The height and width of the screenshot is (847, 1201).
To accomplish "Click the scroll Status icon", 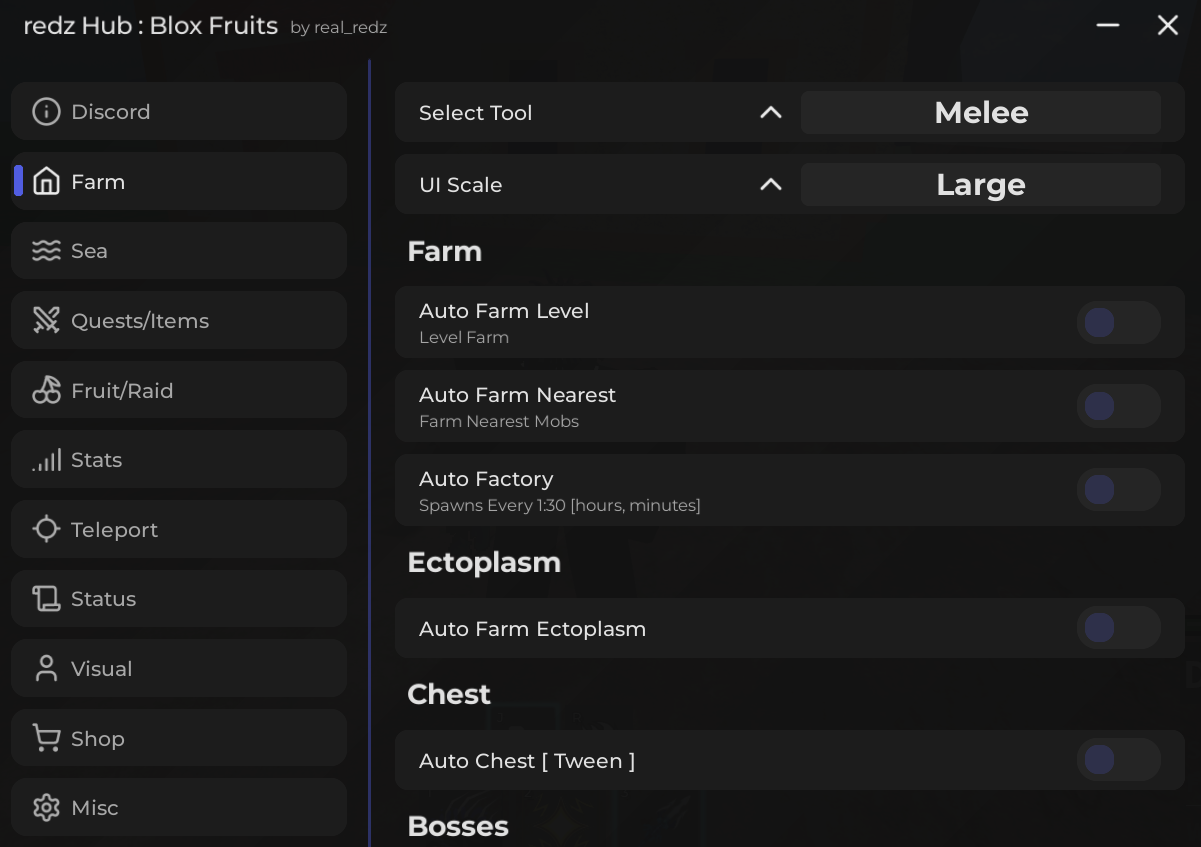I will coord(46,599).
